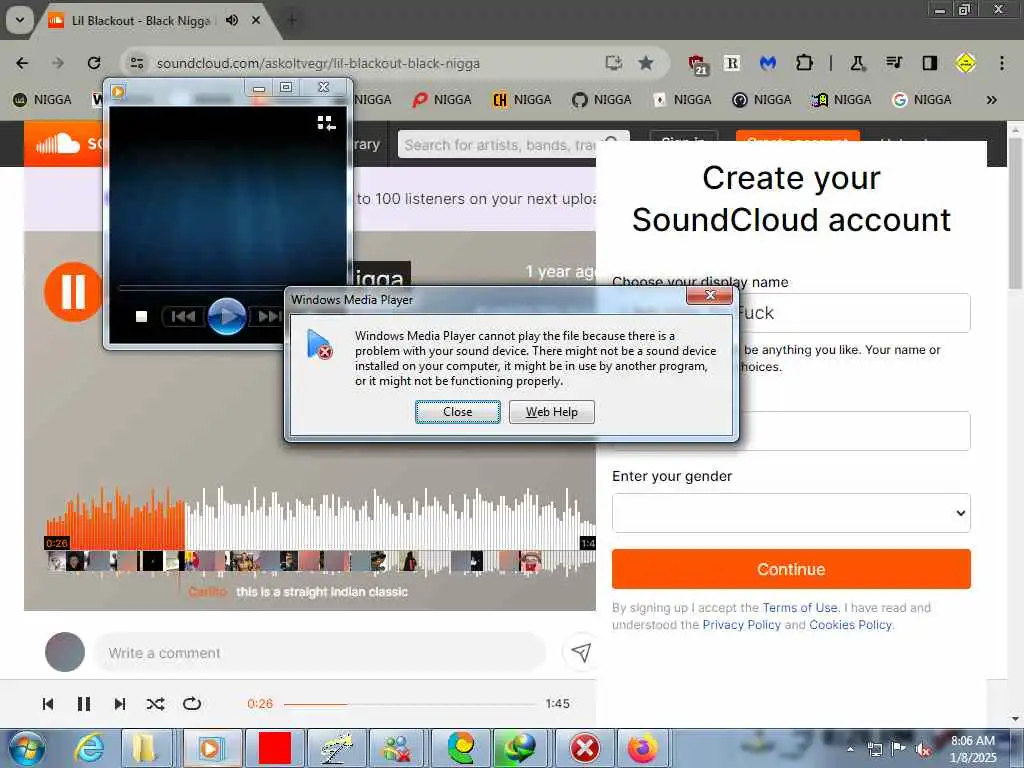Dismiss error dialog with the red X
Image resolution: width=1024 pixels, height=768 pixels.
click(x=710, y=296)
